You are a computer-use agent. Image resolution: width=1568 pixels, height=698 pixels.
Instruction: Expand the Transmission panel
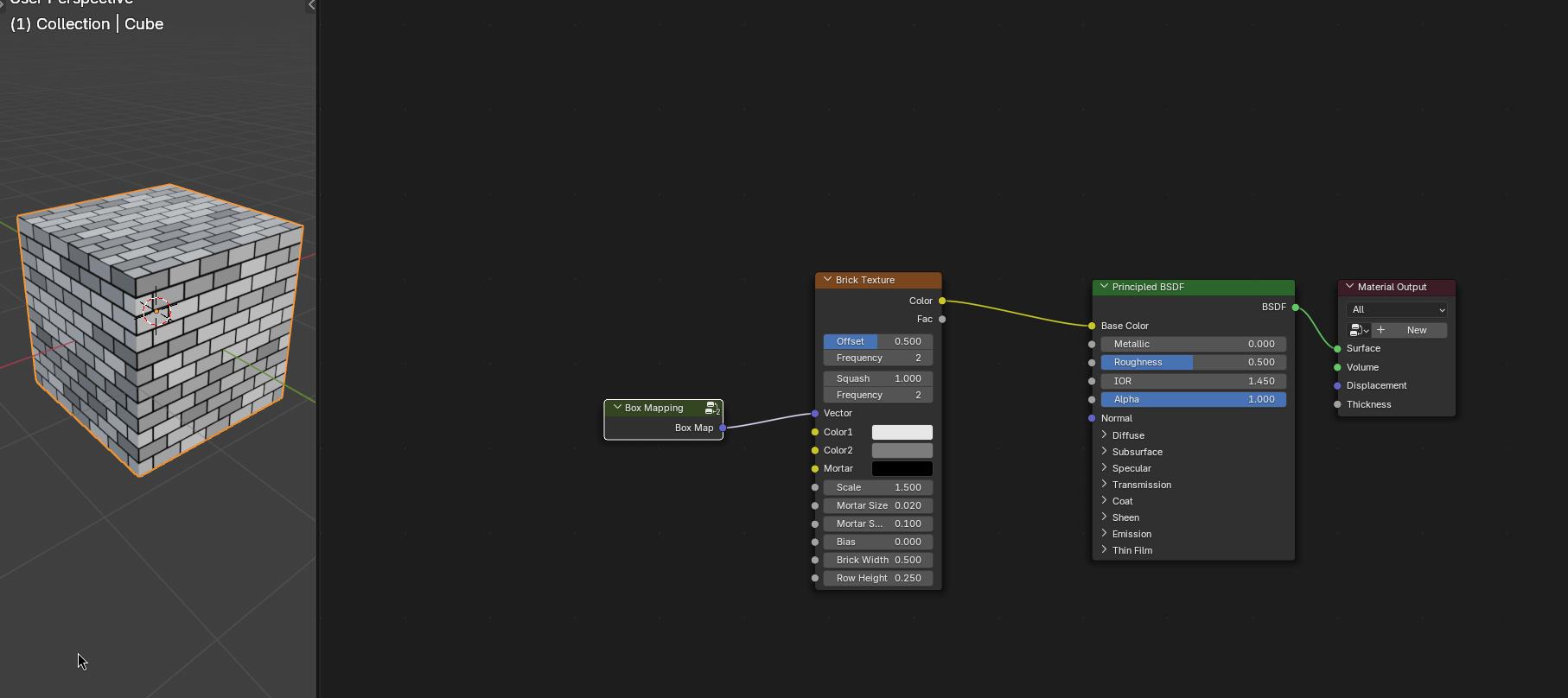tap(1105, 485)
